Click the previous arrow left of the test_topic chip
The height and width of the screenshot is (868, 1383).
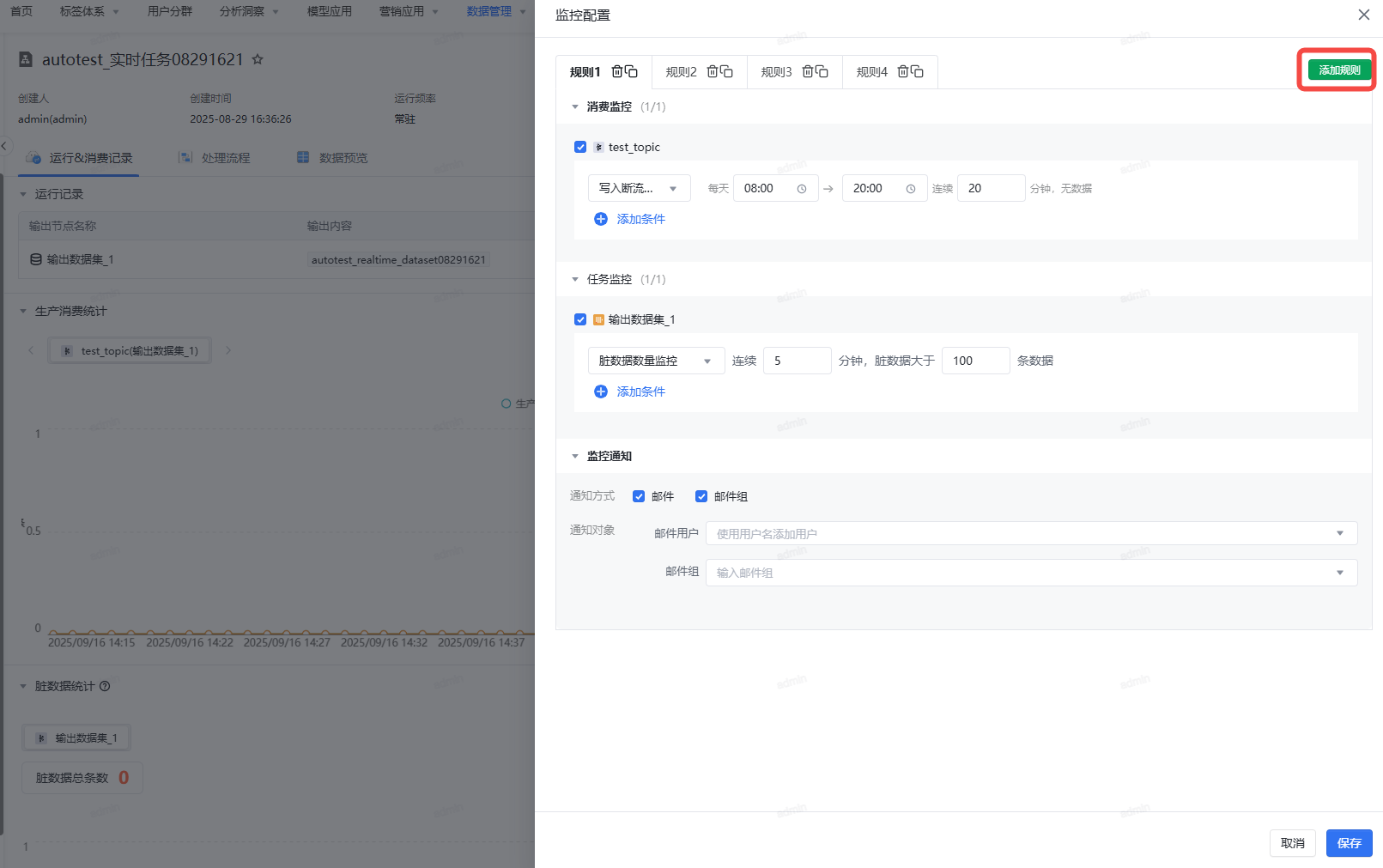[x=32, y=350]
